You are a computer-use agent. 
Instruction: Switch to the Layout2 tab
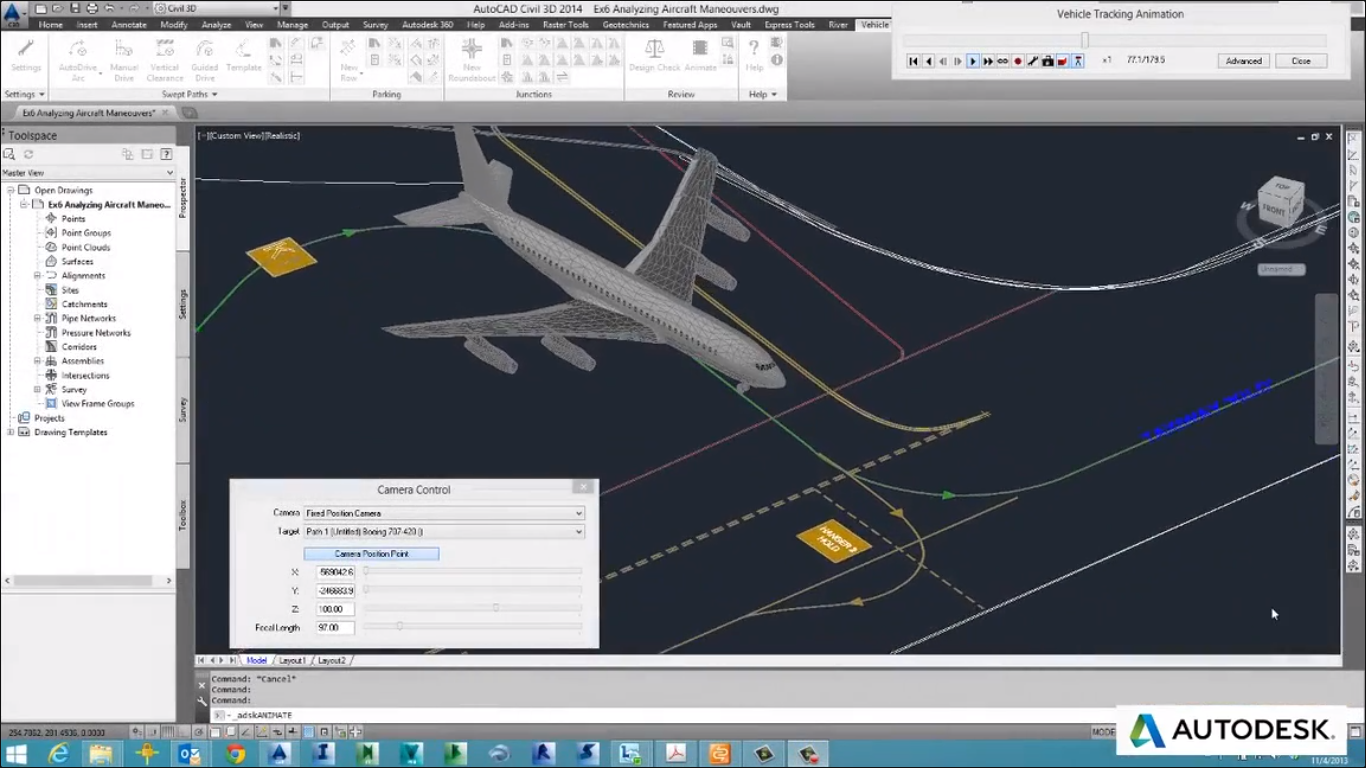pos(331,660)
